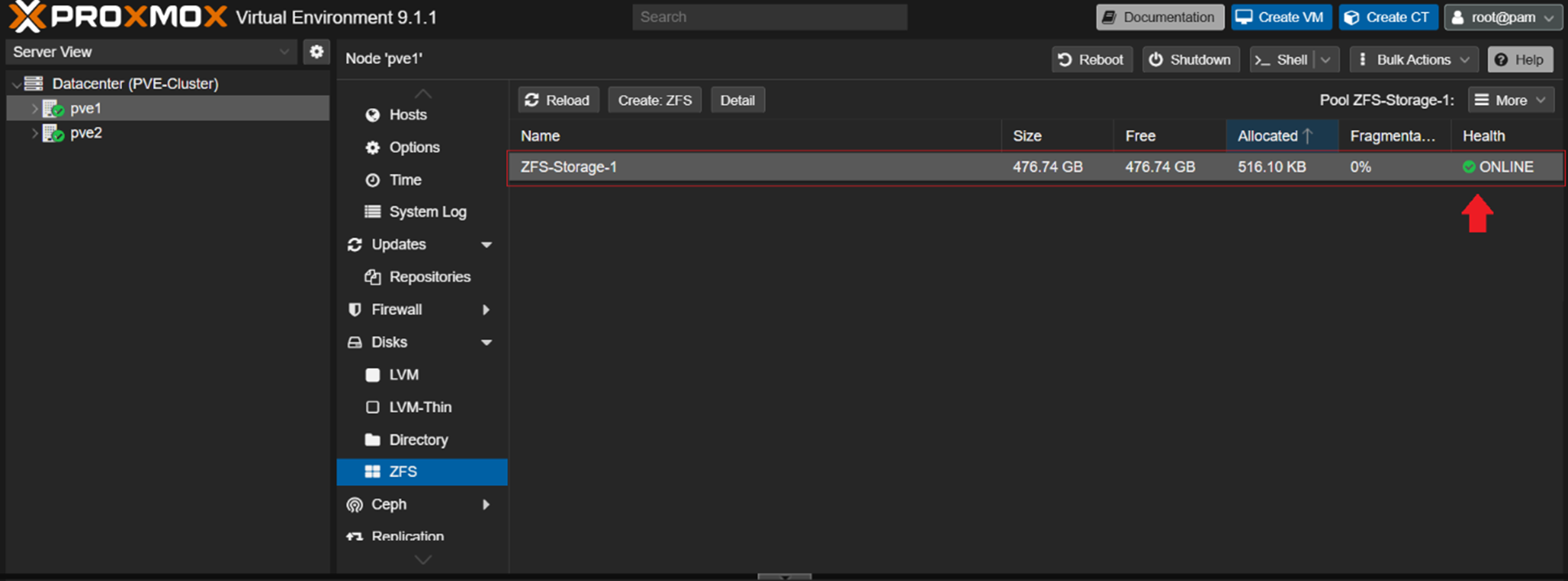Click the green ONLINE health icon

point(1469,167)
